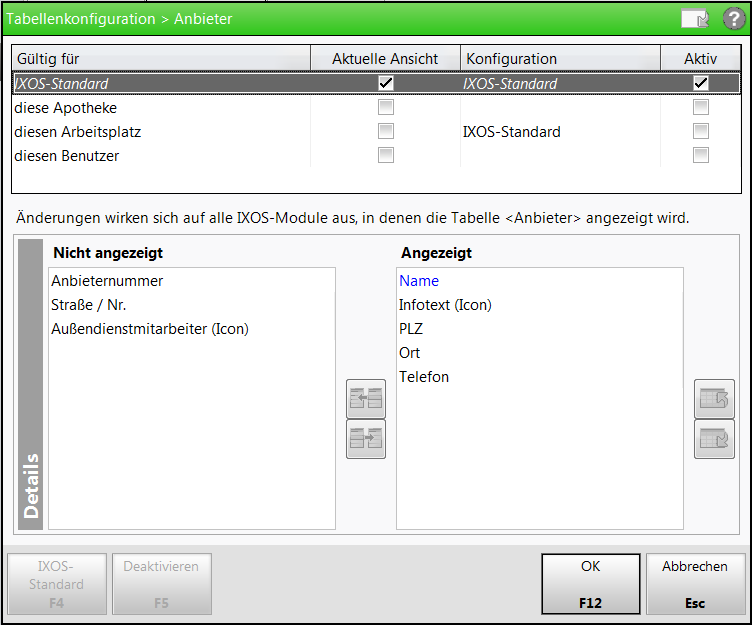Toggle Aktuelle Ansicht checkbox for IXOS-Standard

[x=386, y=83]
